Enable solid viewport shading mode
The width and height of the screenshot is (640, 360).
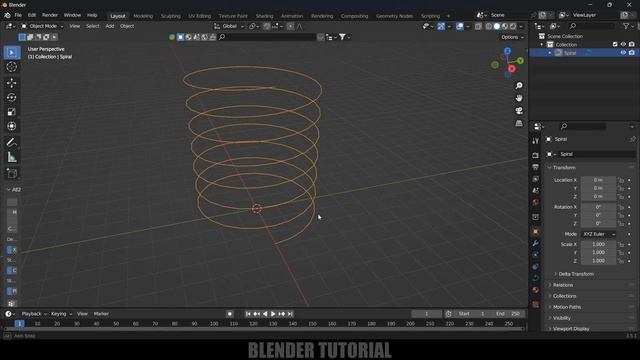click(x=497, y=26)
